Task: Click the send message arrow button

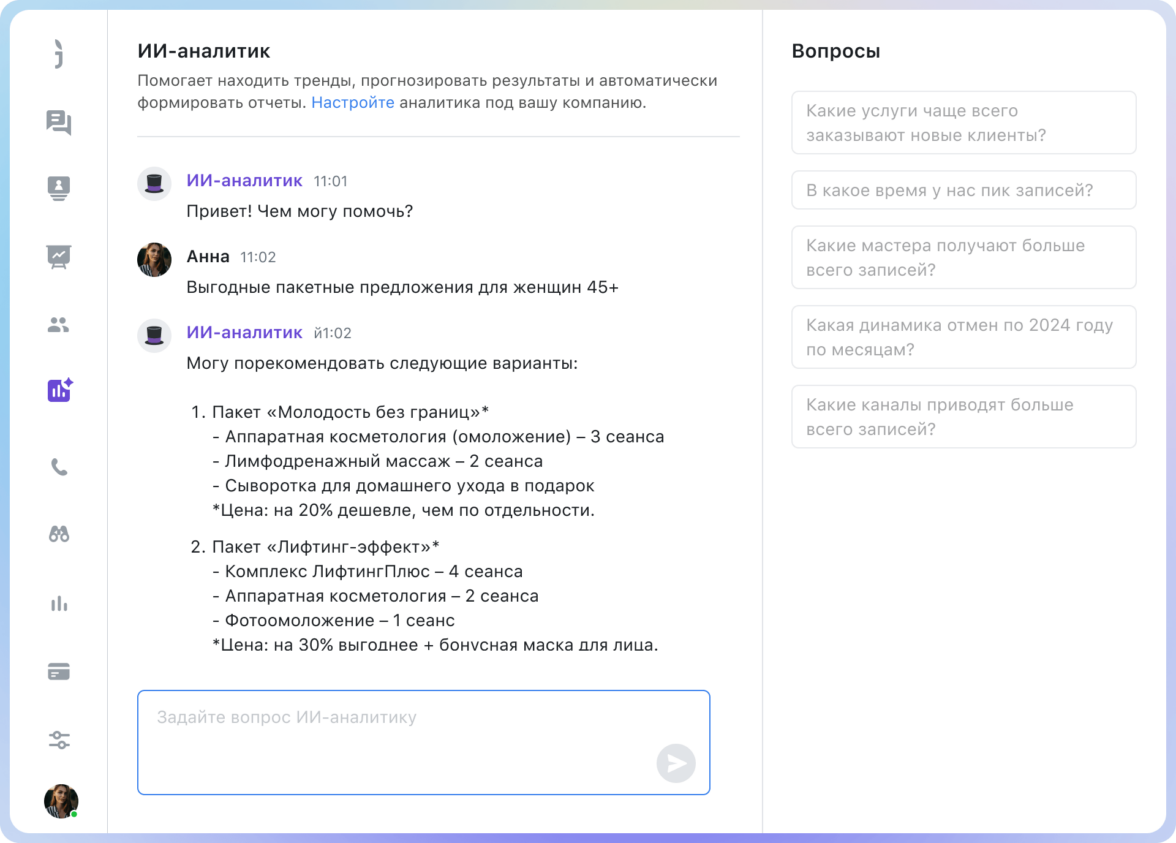Action: 676,763
